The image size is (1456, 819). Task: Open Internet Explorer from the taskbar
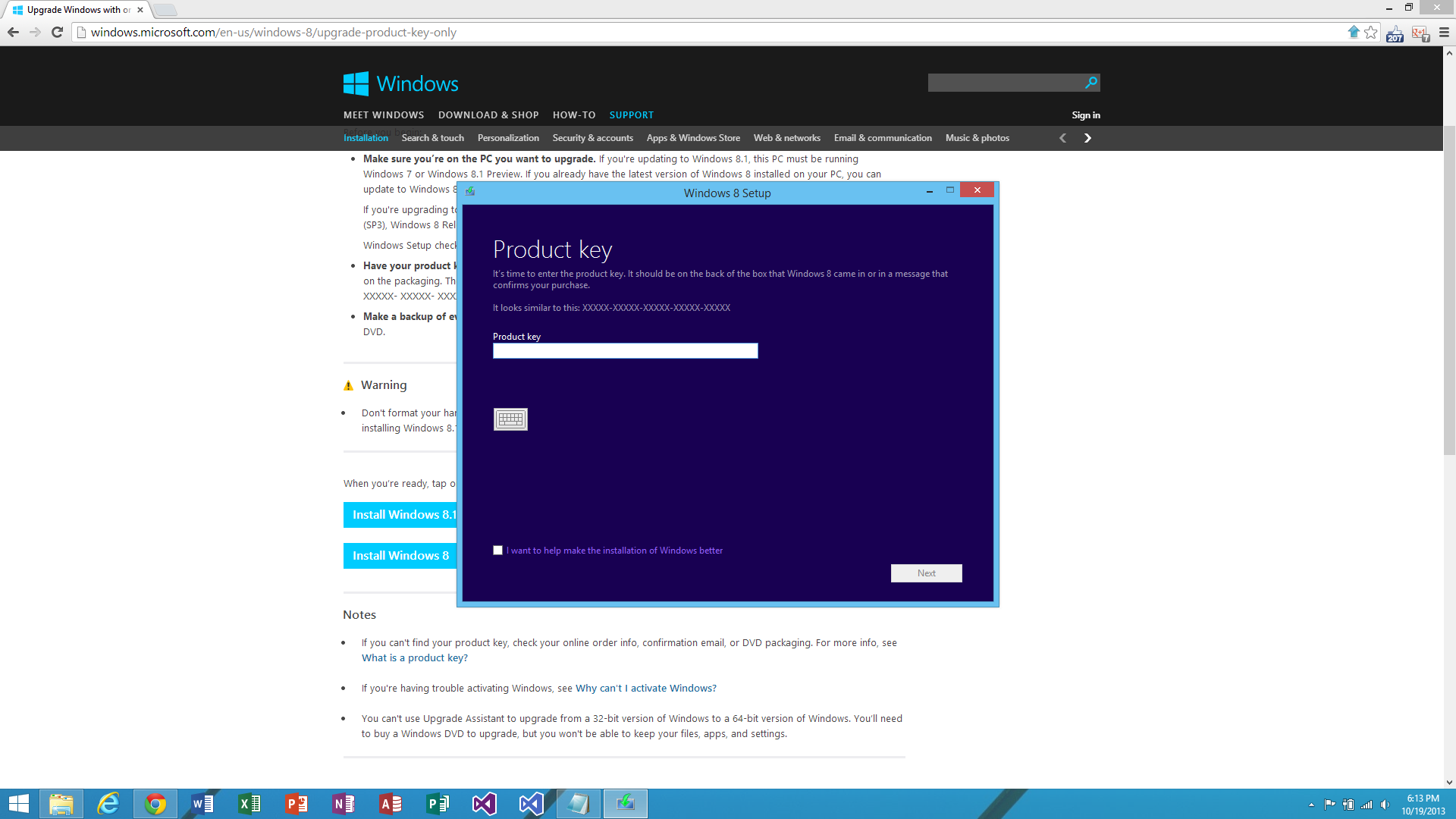coord(108,803)
